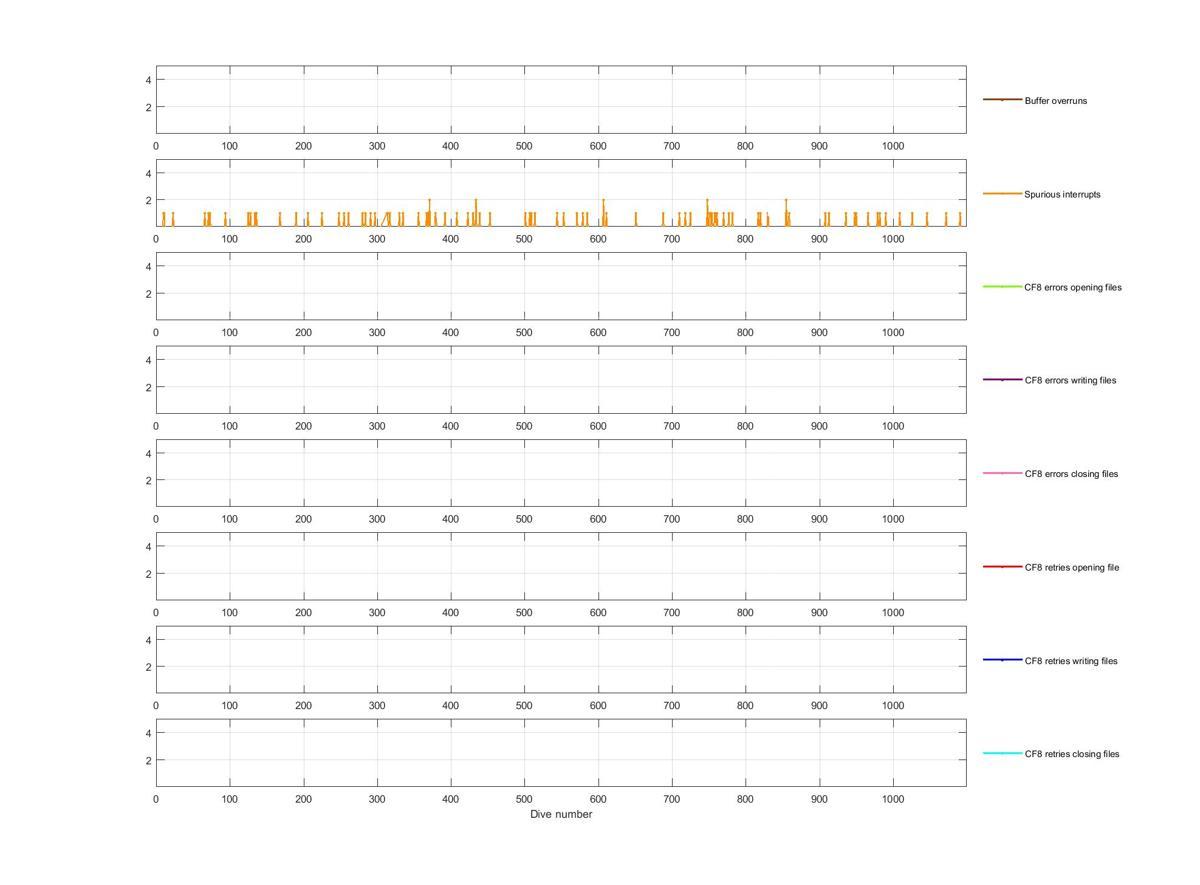Viewport: 1200px width, 885px height.
Task: Select the 'CF8 retries writing files' legend text
Action: [1071, 661]
